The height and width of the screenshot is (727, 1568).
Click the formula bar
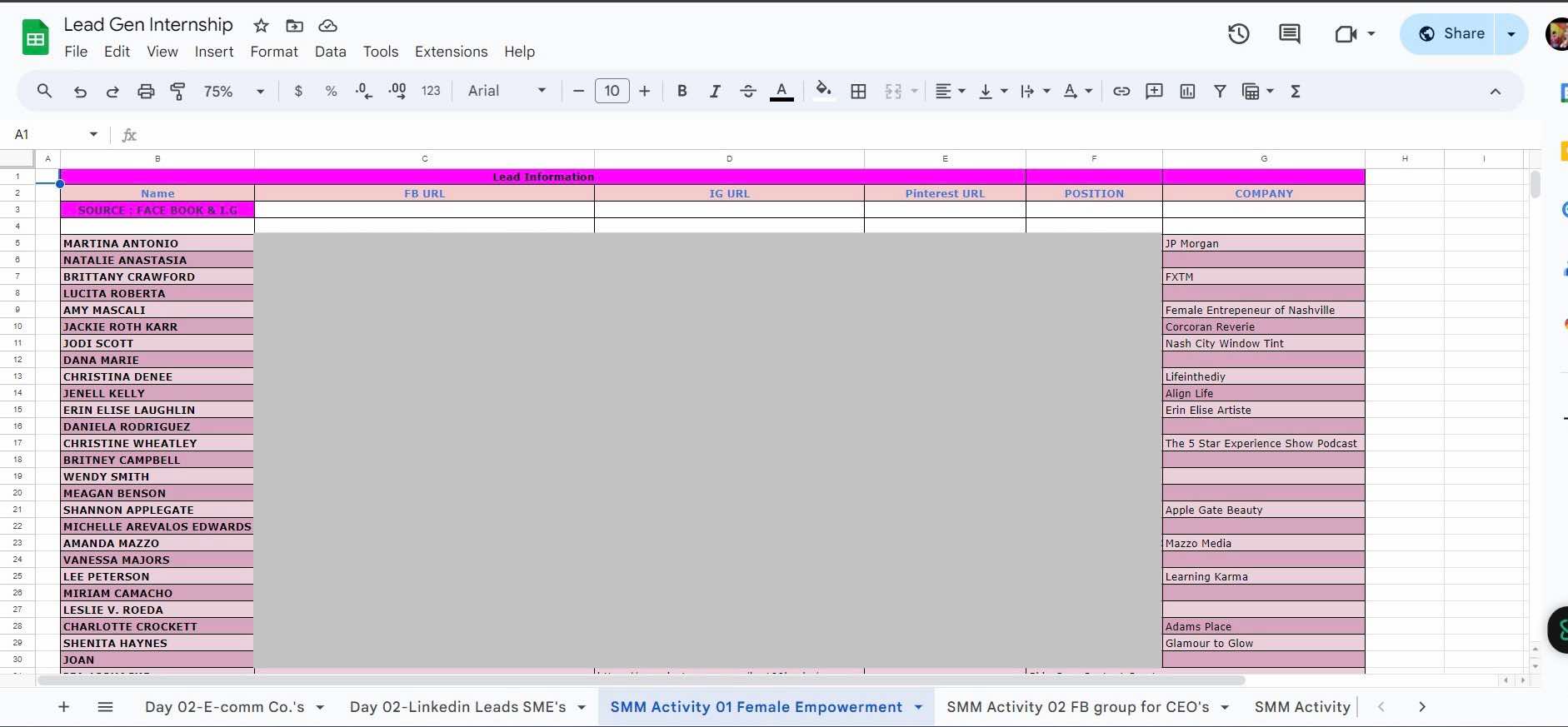pos(833,134)
